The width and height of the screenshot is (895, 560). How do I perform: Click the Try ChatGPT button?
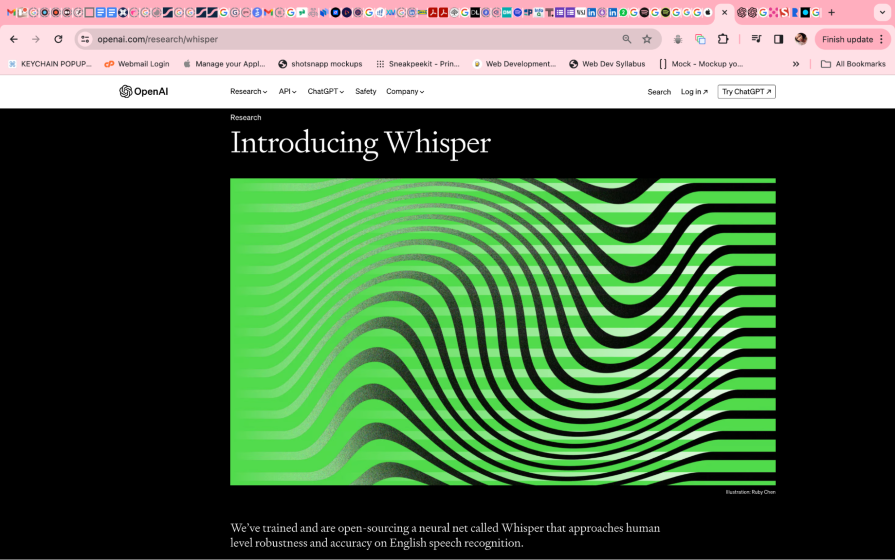(x=746, y=91)
